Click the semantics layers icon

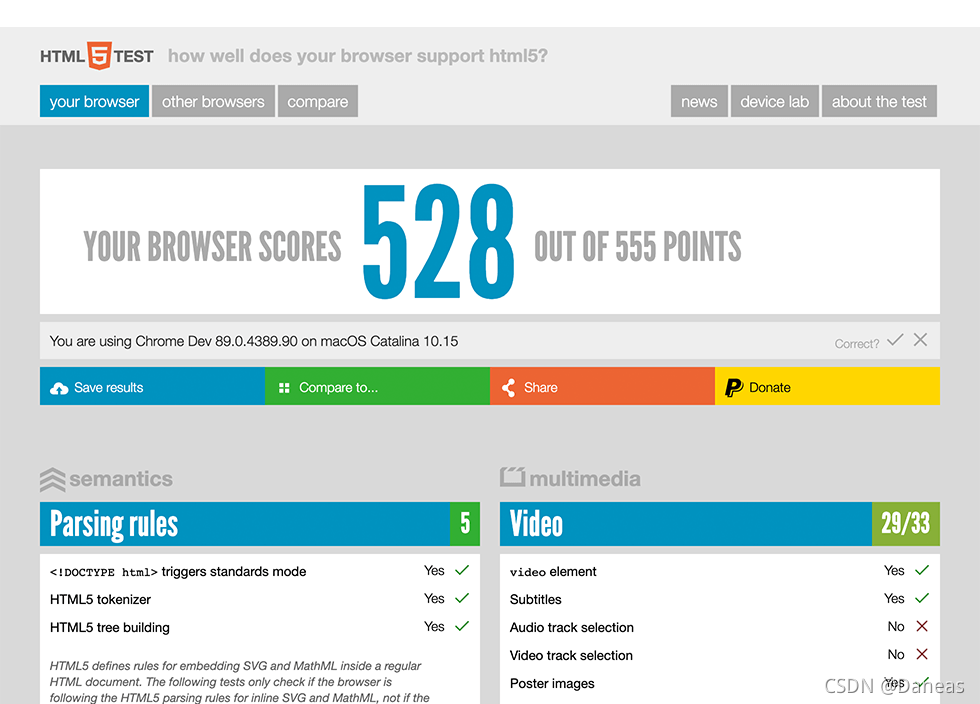coord(52,480)
